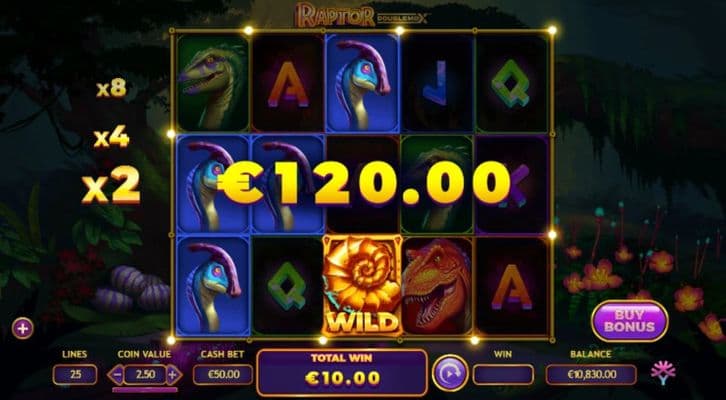Click the blue dinosaur in top row
726x400 pixels.
tap(363, 83)
